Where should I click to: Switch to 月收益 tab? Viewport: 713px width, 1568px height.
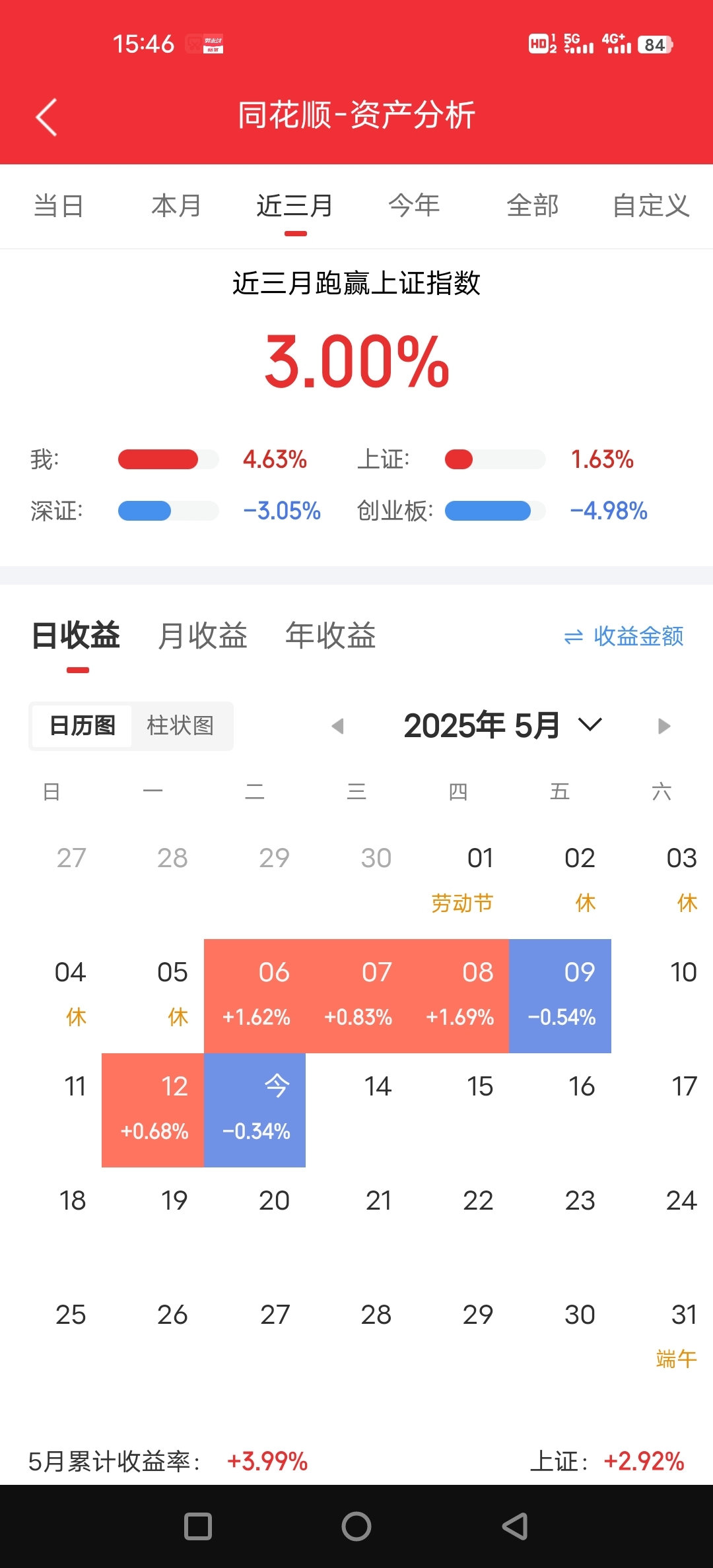[203, 636]
